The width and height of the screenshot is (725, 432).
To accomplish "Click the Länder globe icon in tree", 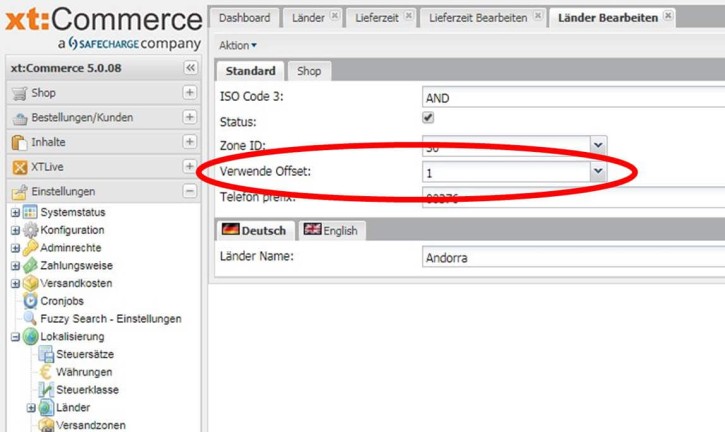I will 46,407.
